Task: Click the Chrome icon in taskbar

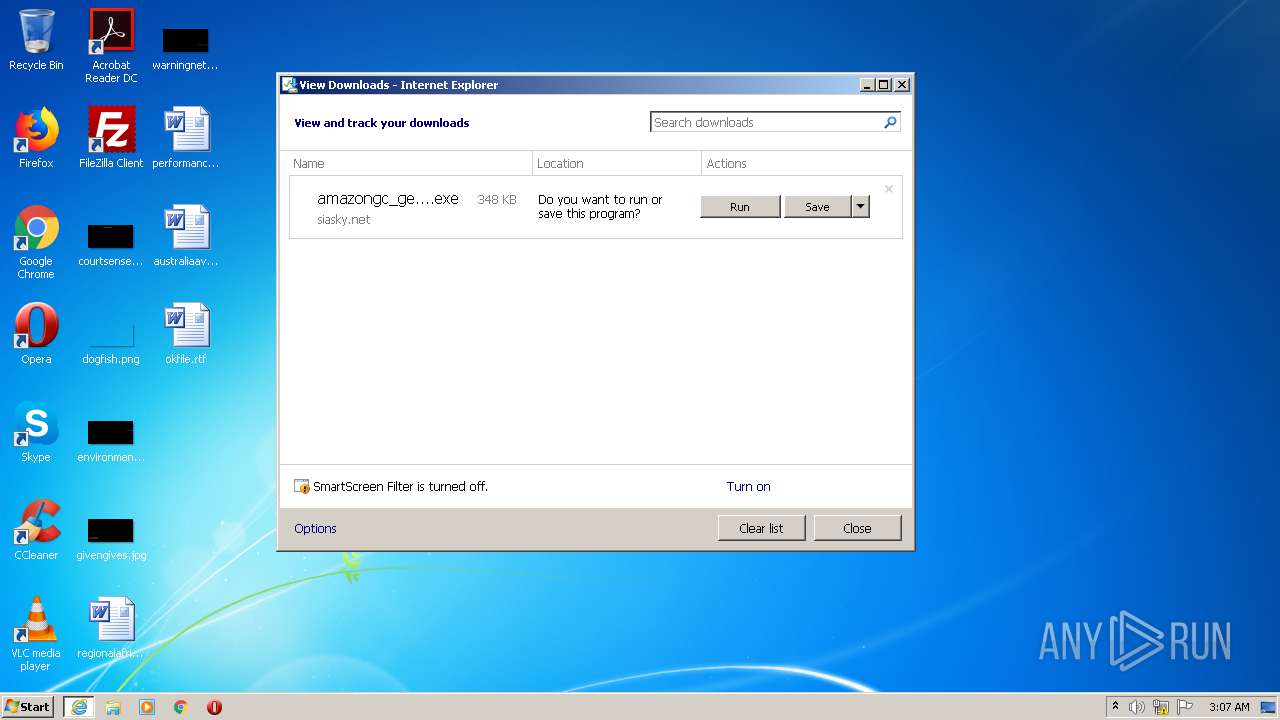Action: (181, 707)
